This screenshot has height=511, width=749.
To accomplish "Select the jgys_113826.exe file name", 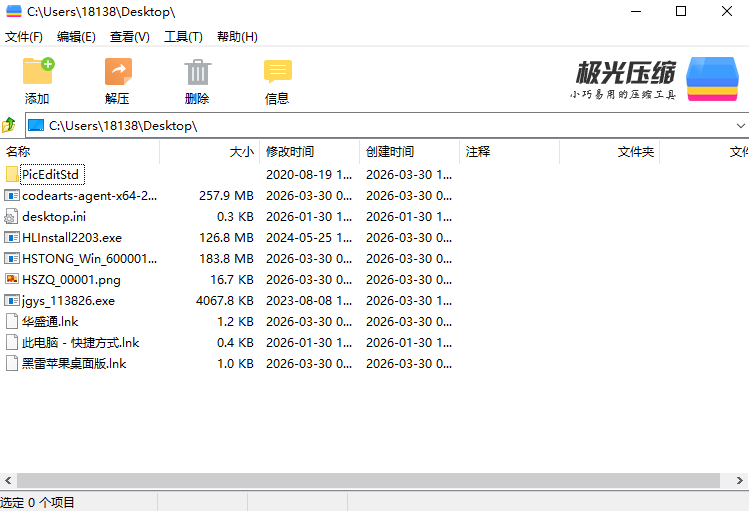I will tap(68, 300).
